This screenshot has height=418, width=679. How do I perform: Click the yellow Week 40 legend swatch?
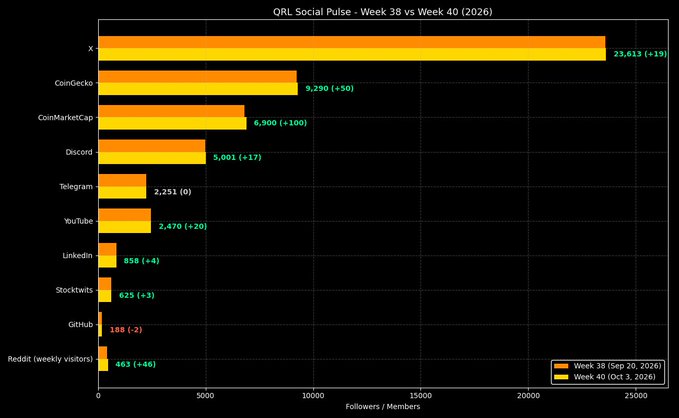click(561, 377)
